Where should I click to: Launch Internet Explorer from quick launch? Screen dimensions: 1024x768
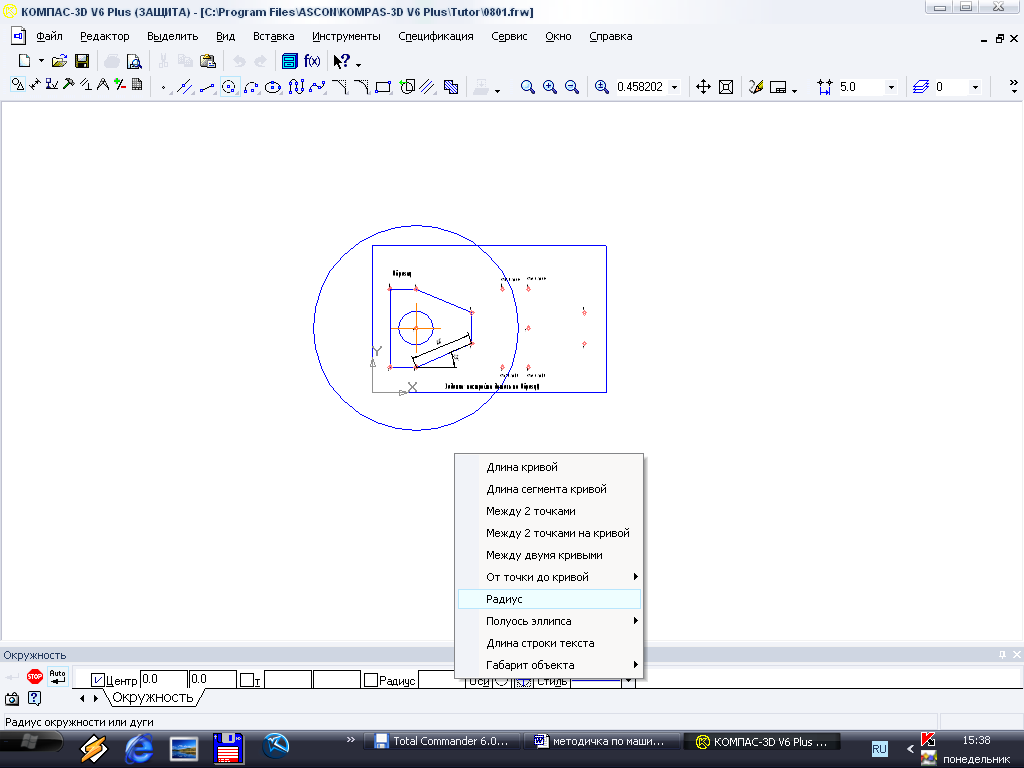pos(138,747)
